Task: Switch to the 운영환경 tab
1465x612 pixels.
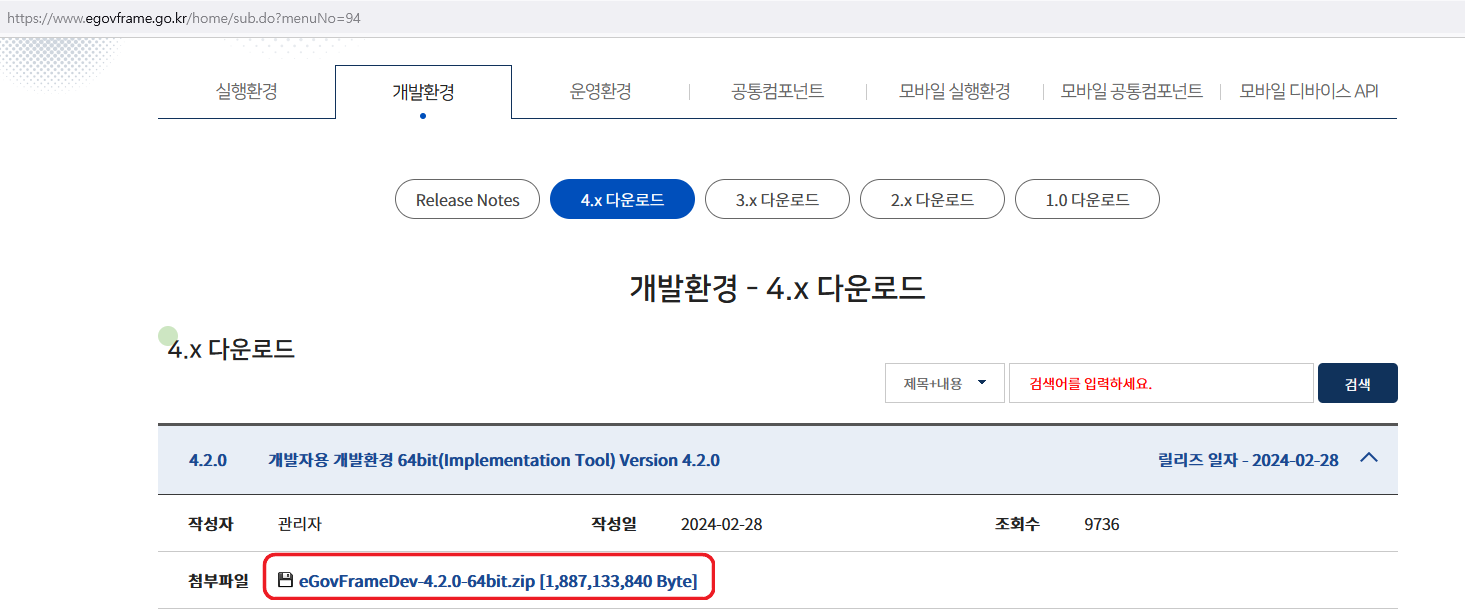Action: 600,91
